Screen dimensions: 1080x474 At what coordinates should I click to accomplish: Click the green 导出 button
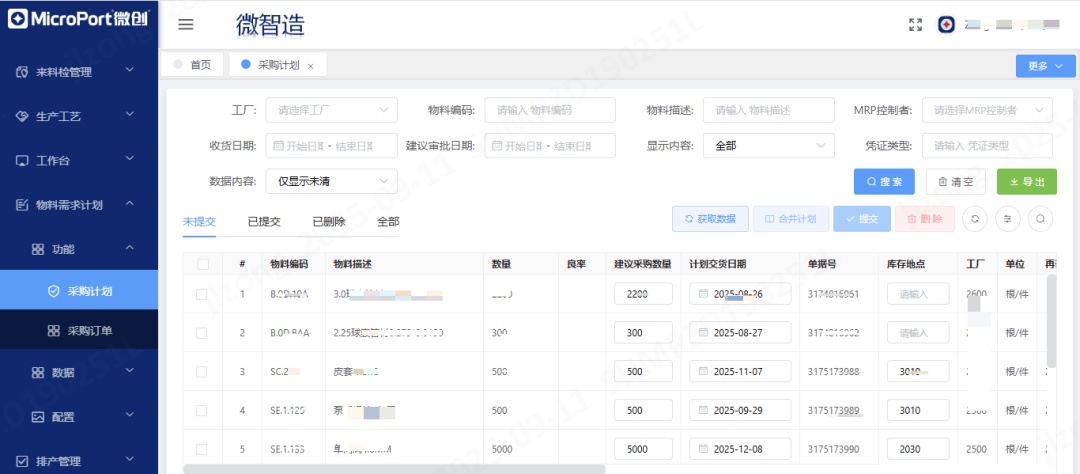click(1027, 182)
